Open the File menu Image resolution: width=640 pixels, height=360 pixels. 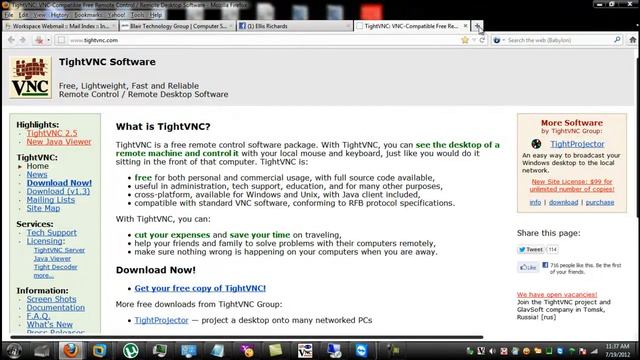(x=9, y=15)
